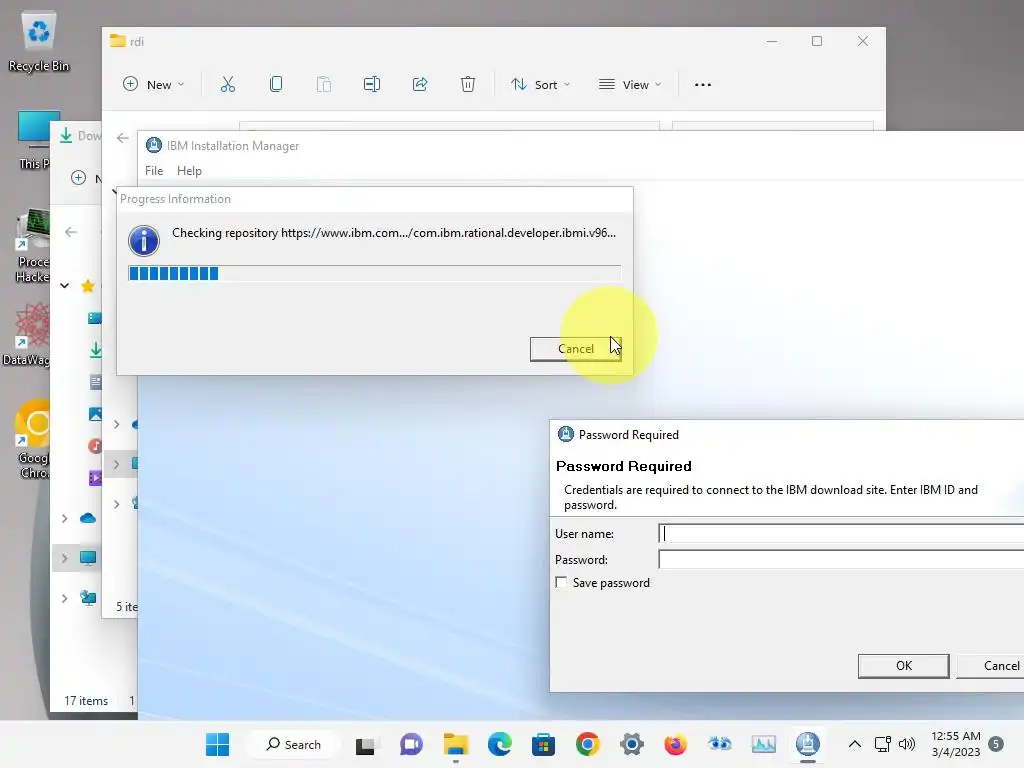Select the Network icon in sidebar

pos(88,598)
